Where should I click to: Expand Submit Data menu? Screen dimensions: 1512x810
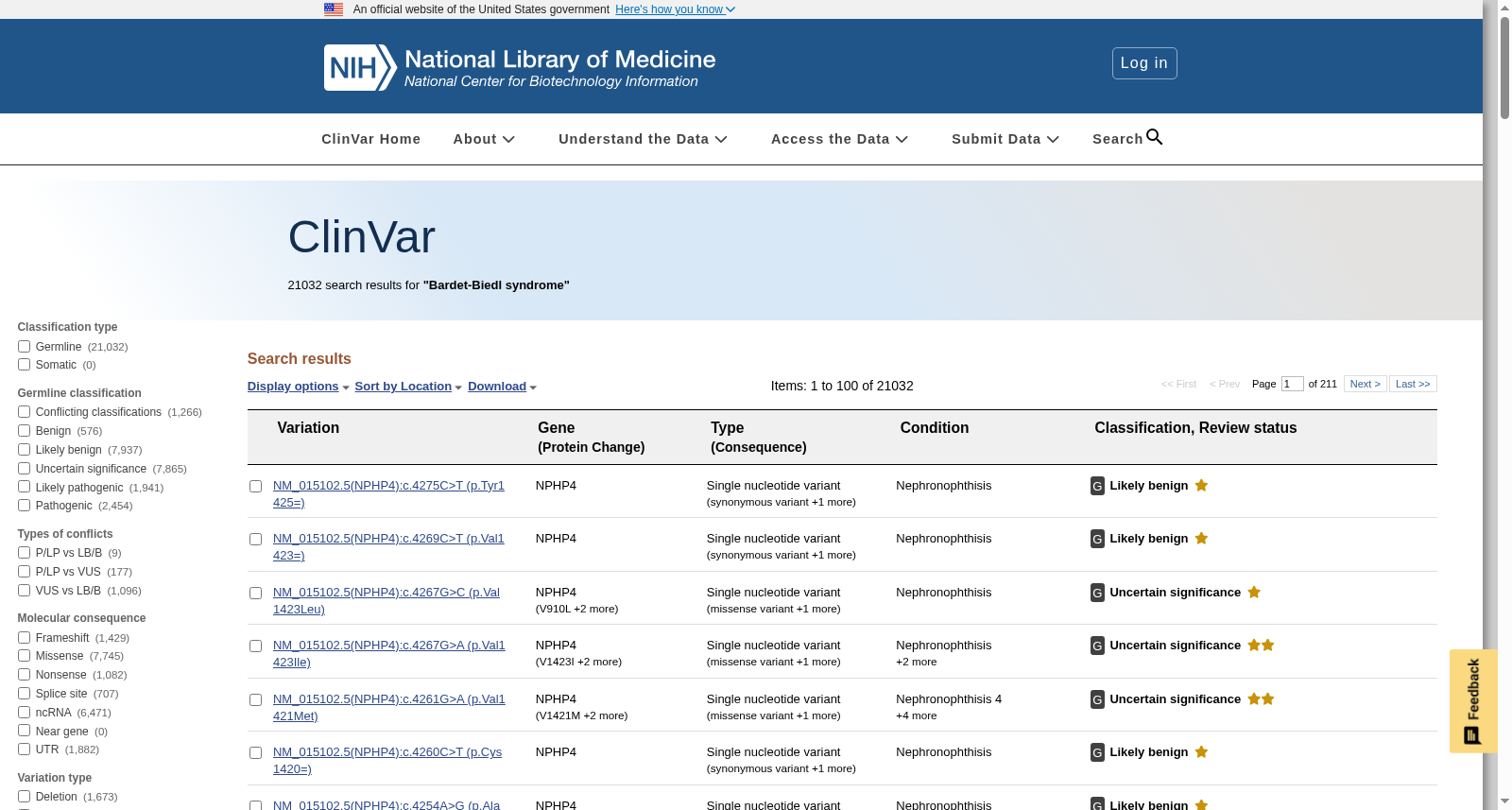pos(1005,139)
